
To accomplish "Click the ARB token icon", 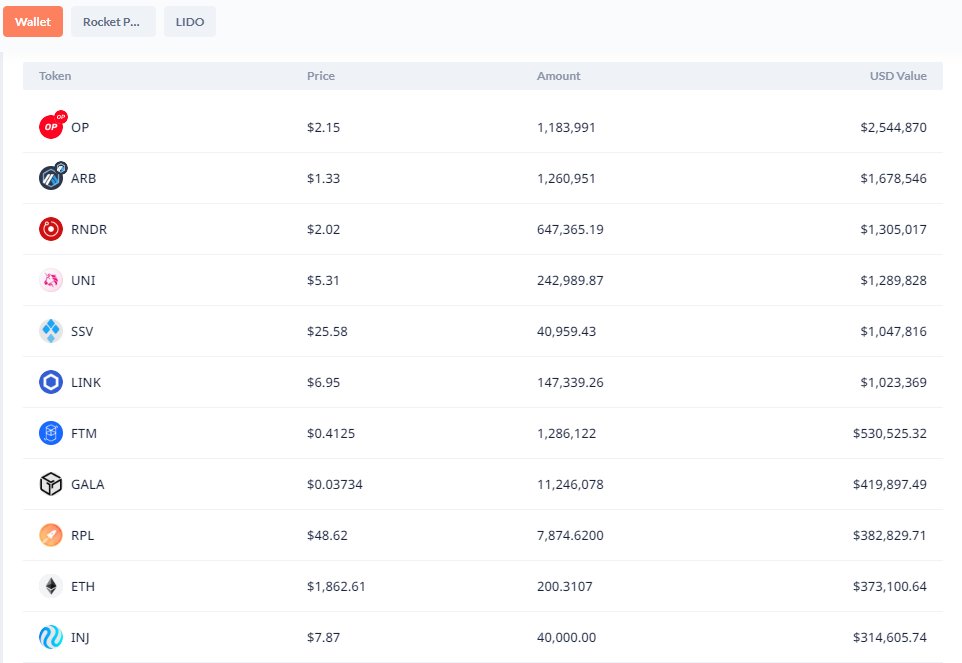I will [52, 177].
